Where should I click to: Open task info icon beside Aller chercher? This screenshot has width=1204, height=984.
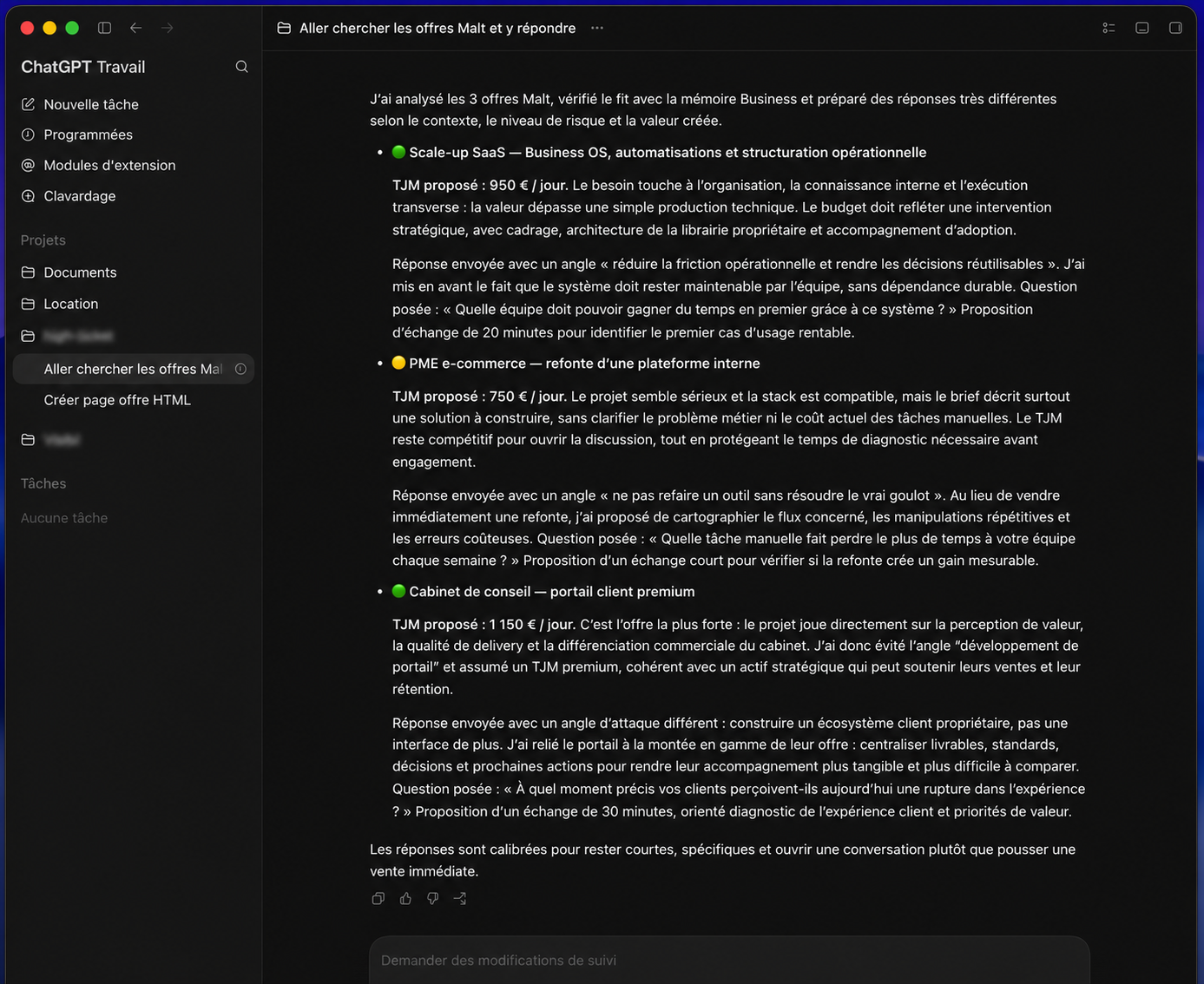click(x=240, y=369)
